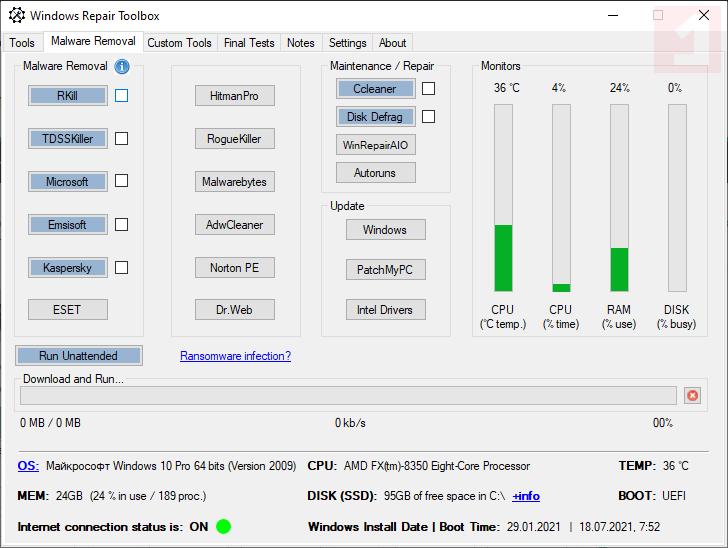Open WinRepairAIO
This screenshot has width=728, height=548.
(x=376, y=145)
